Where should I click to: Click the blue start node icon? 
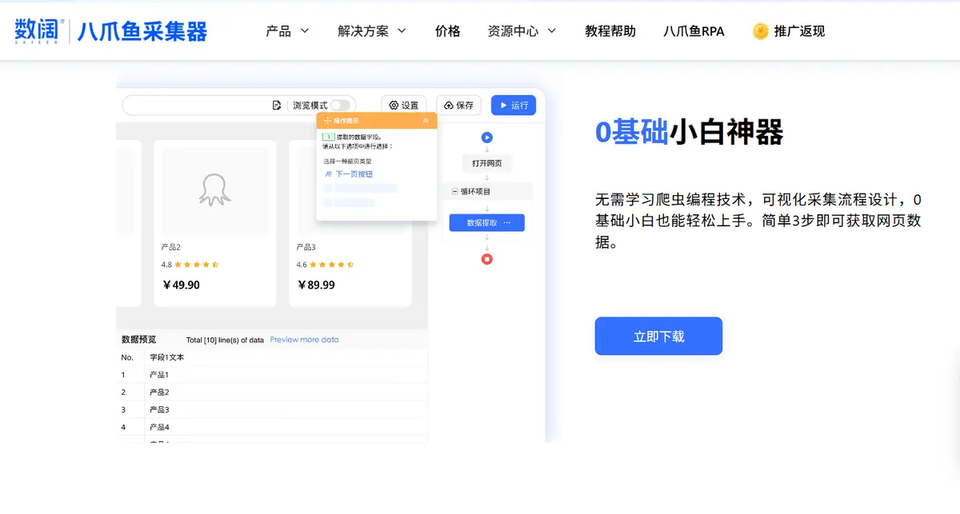tap(487, 138)
